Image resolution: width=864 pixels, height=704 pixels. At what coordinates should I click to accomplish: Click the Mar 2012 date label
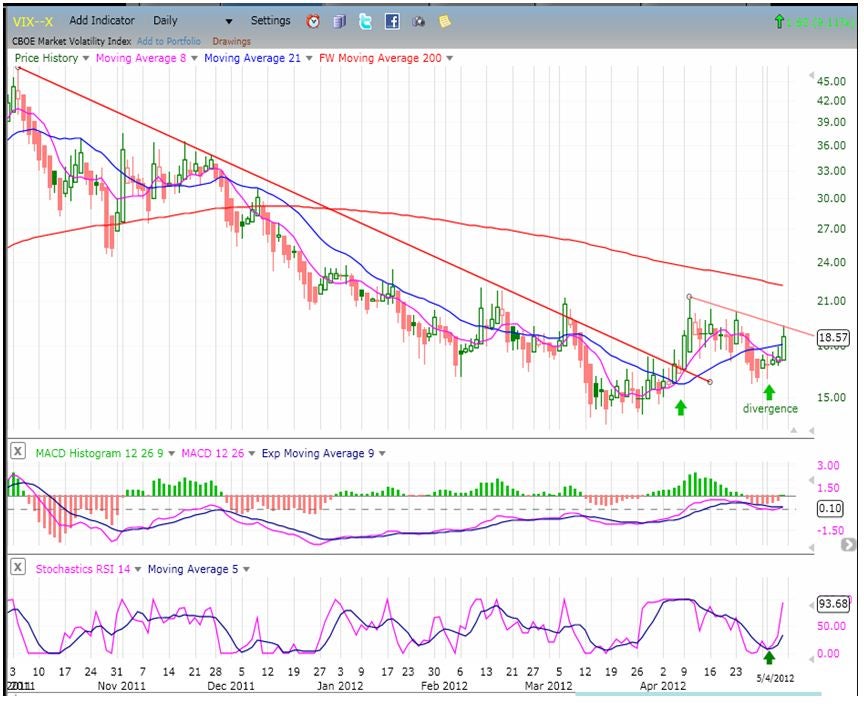click(x=549, y=686)
